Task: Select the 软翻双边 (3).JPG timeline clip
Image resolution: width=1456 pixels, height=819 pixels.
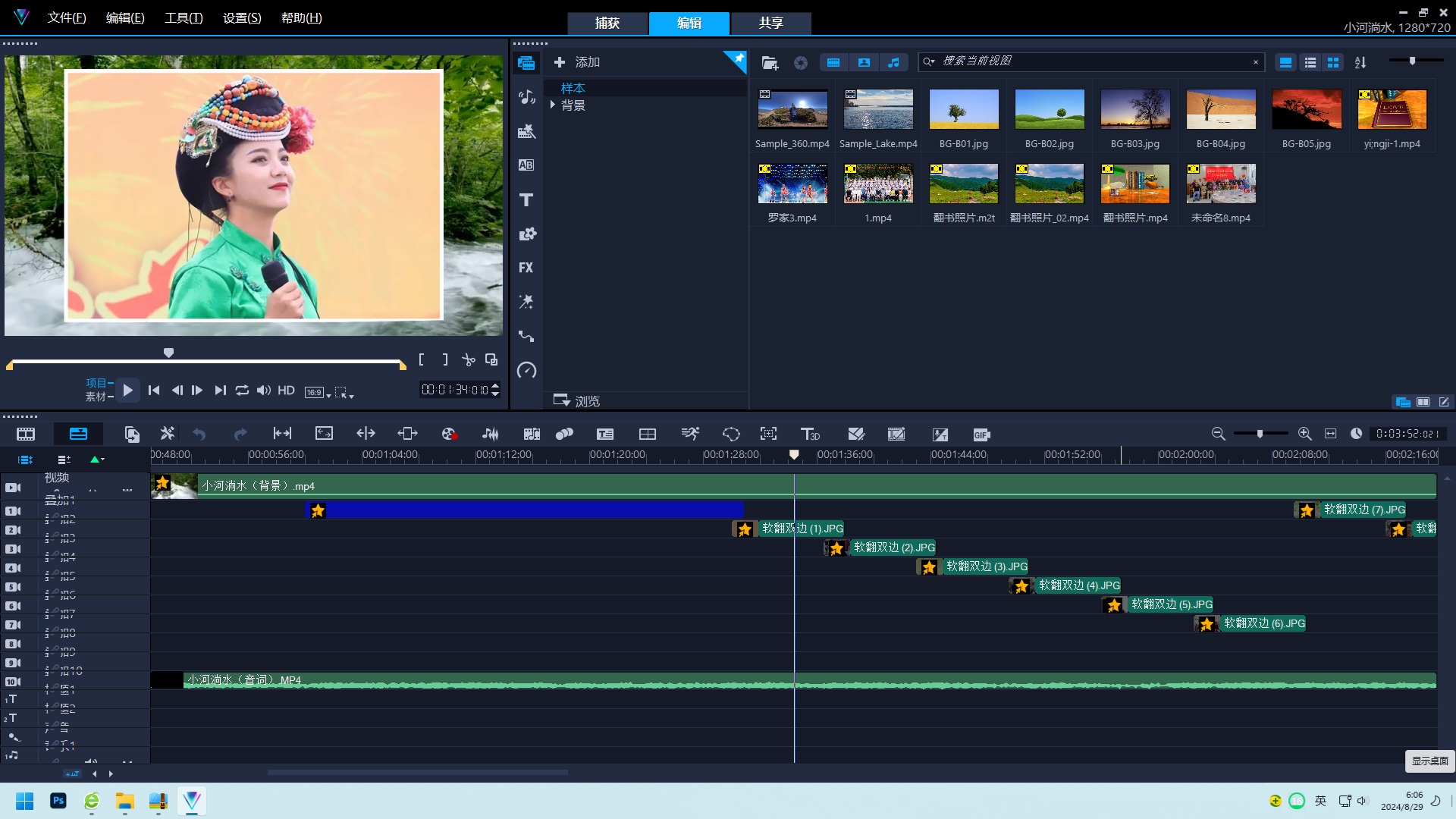Action: pos(973,566)
